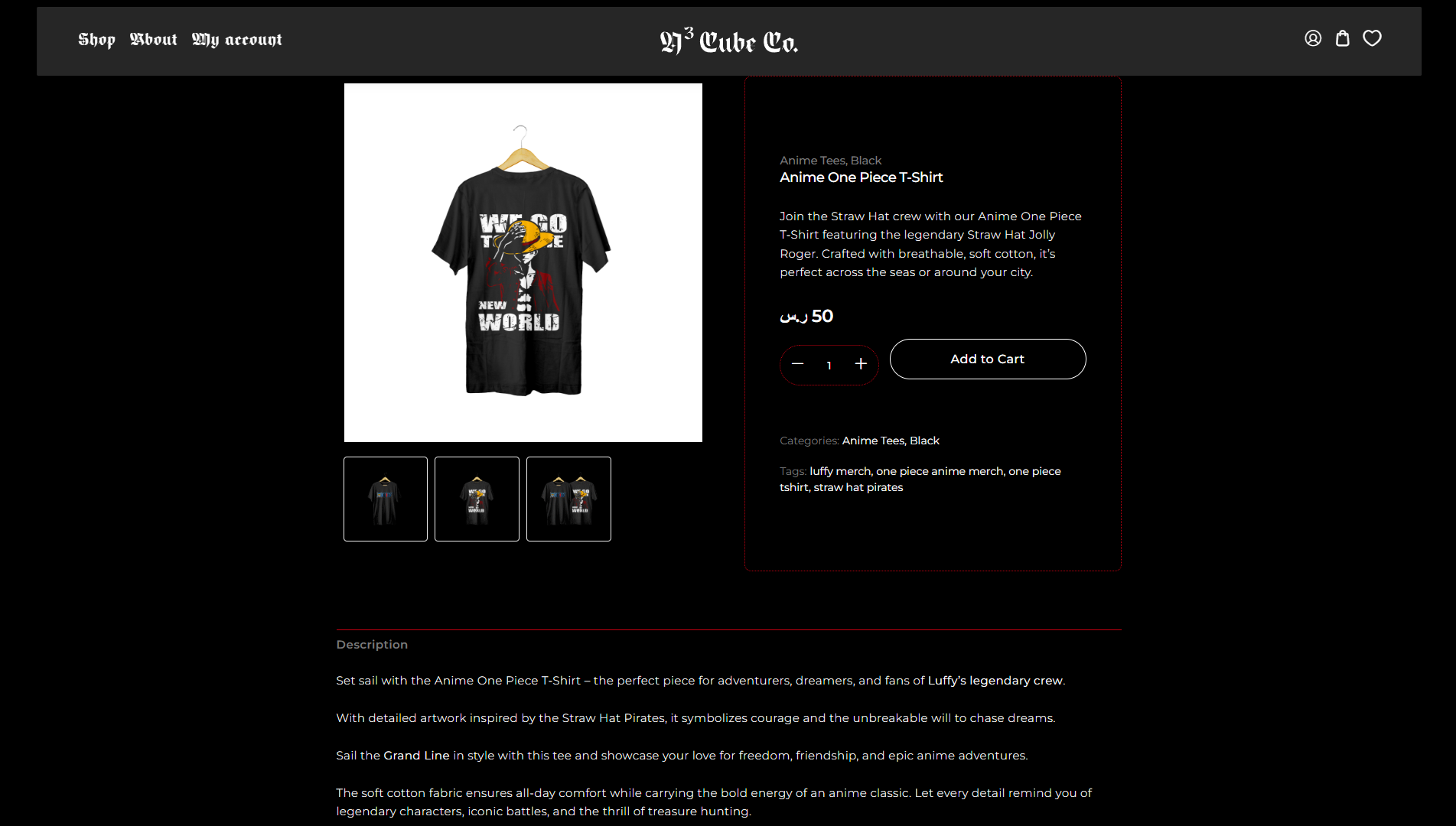The height and width of the screenshot is (826, 1456).
Task: Click the quantity input field
Action: click(x=829, y=365)
